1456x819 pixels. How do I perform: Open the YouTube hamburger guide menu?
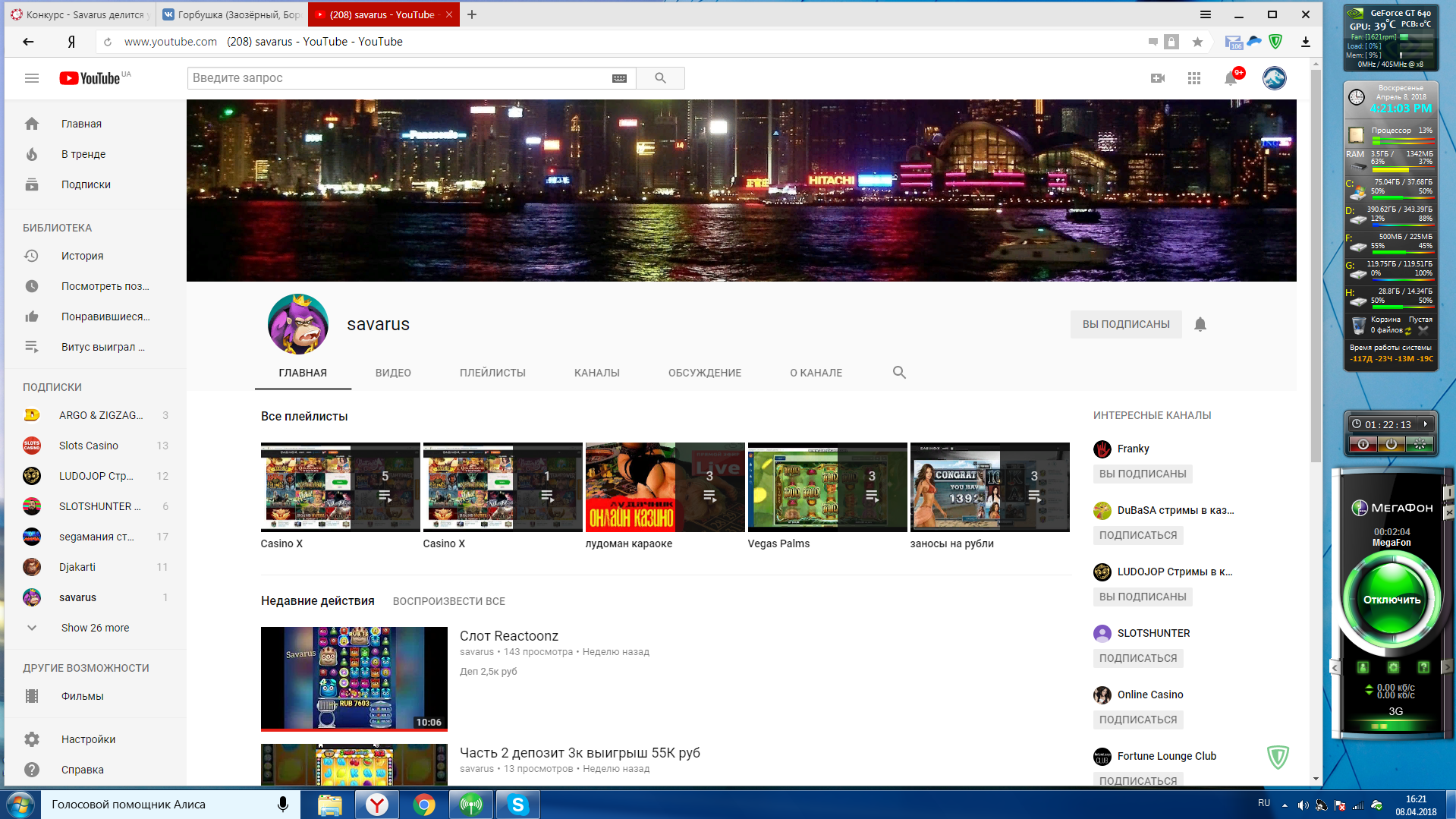click(x=31, y=78)
